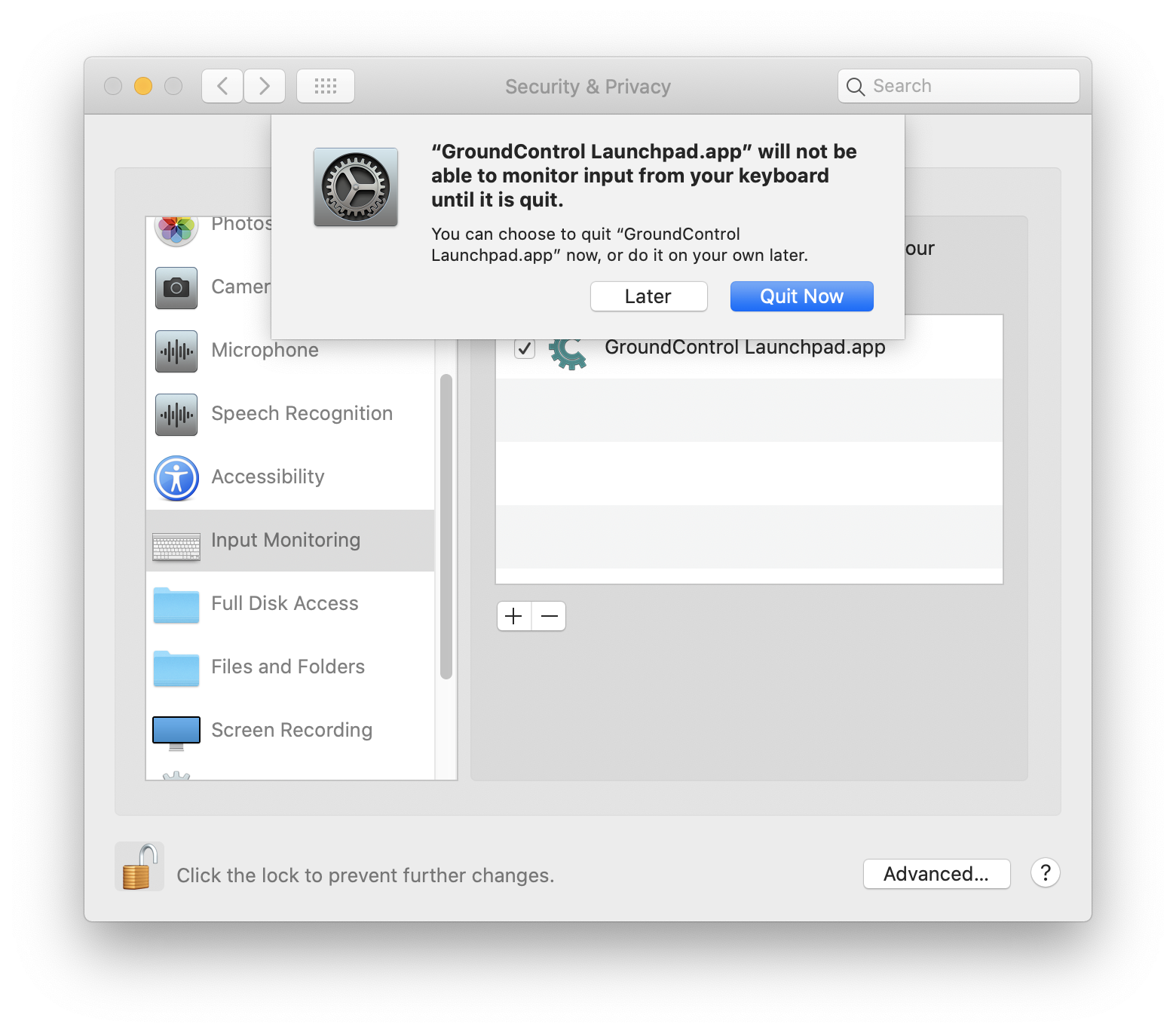Show all preferences via the grid button

pyautogui.click(x=326, y=86)
